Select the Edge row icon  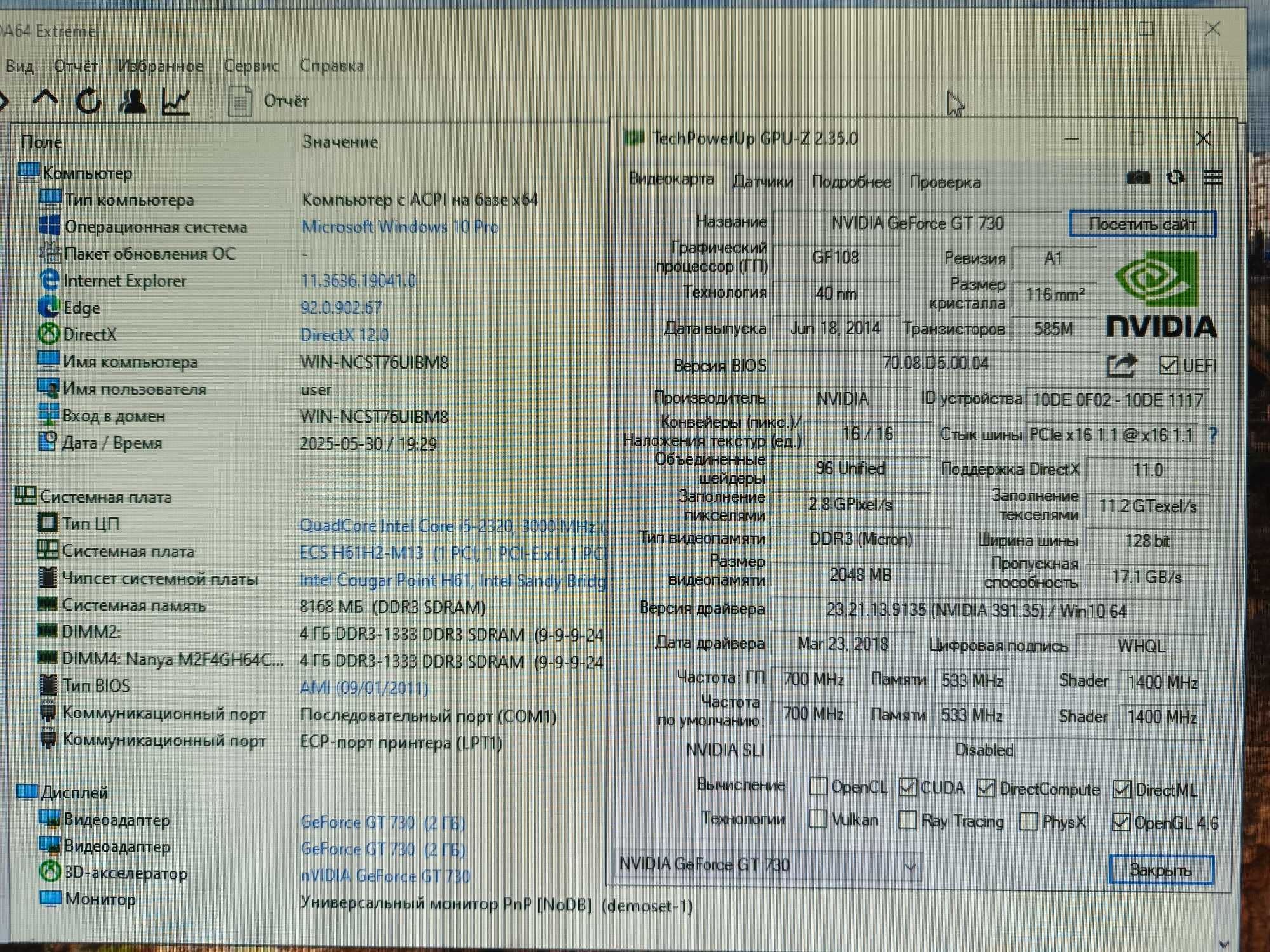tap(48, 307)
